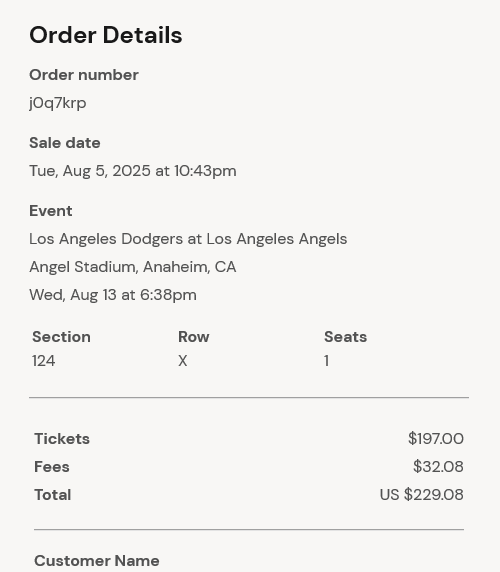Click the Dodgers at Angels event name
Viewport: 500px width, 572px height.
(188, 239)
